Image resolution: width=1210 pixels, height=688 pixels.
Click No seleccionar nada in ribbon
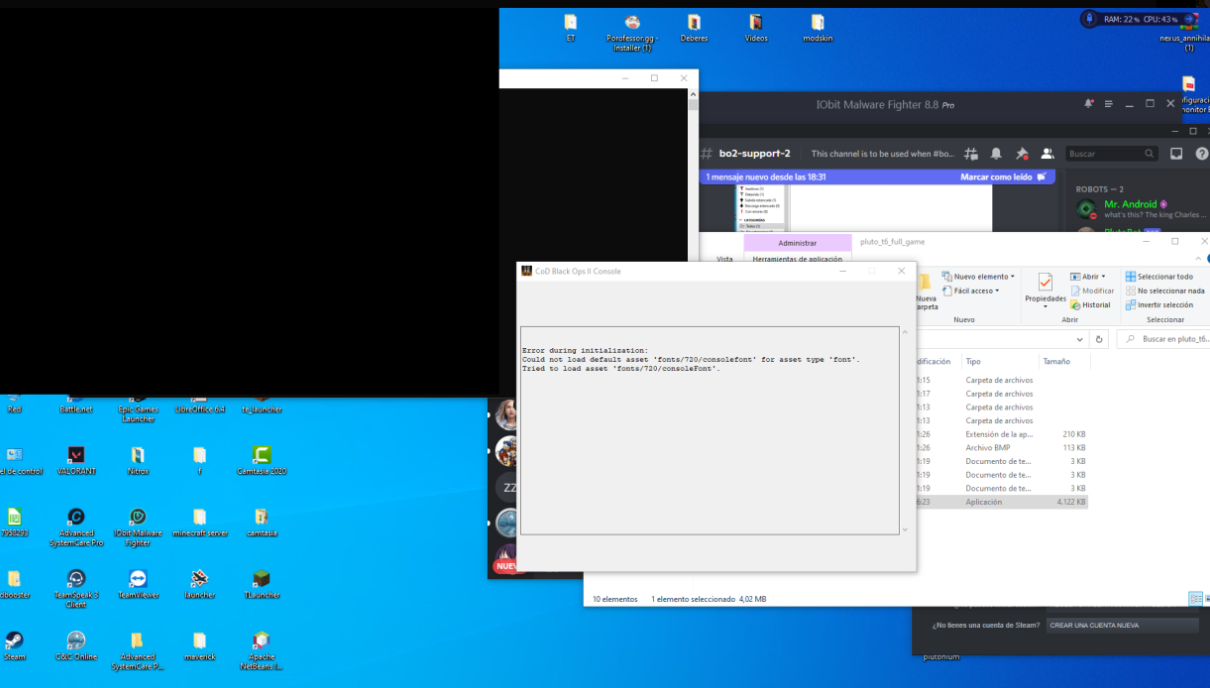pos(1164,291)
